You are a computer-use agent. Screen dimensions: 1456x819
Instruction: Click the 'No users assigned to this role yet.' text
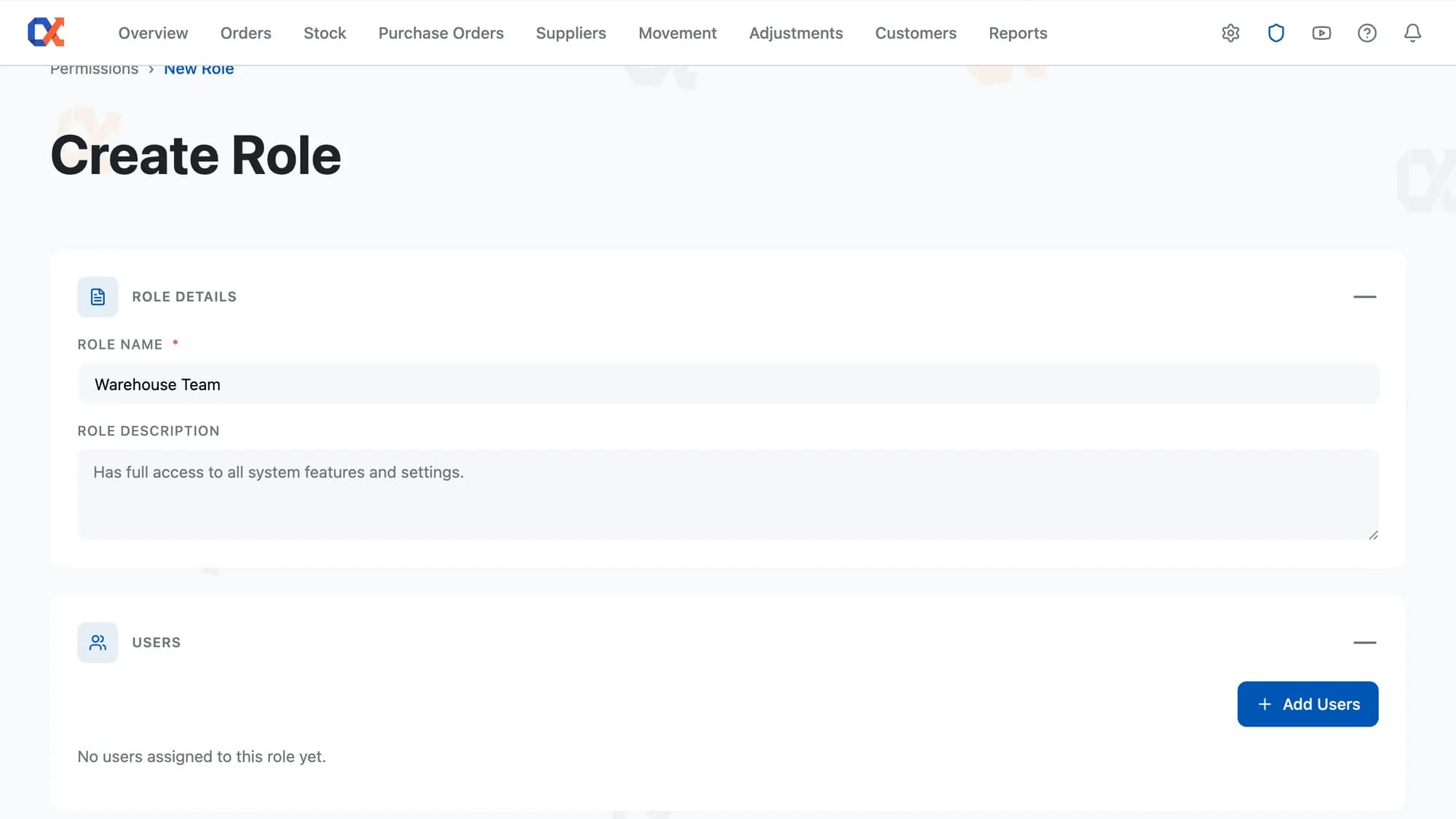coord(202,756)
